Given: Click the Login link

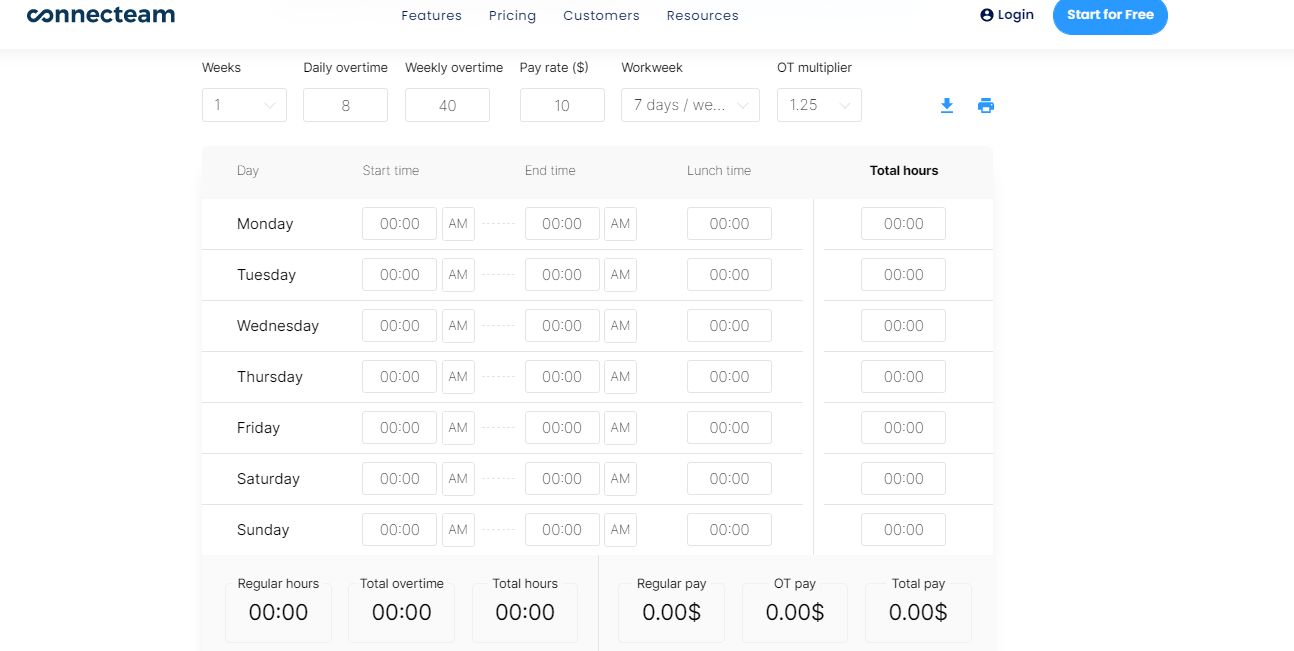Looking at the screenshot, I should click(1007, 15).
